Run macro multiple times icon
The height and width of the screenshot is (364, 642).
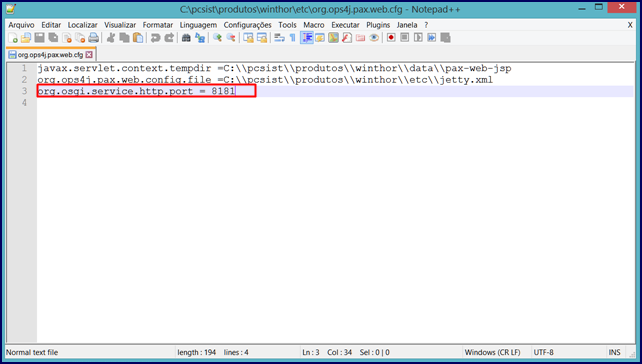pos(432,38)
